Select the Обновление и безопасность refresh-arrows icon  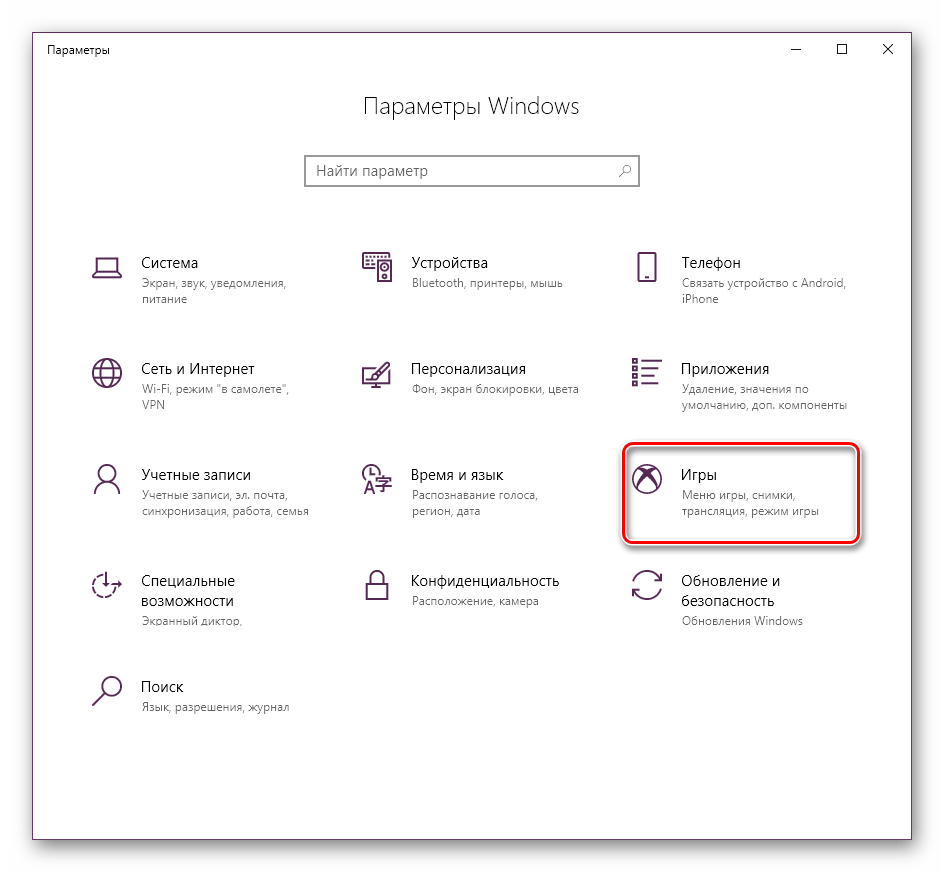(646, 585)
